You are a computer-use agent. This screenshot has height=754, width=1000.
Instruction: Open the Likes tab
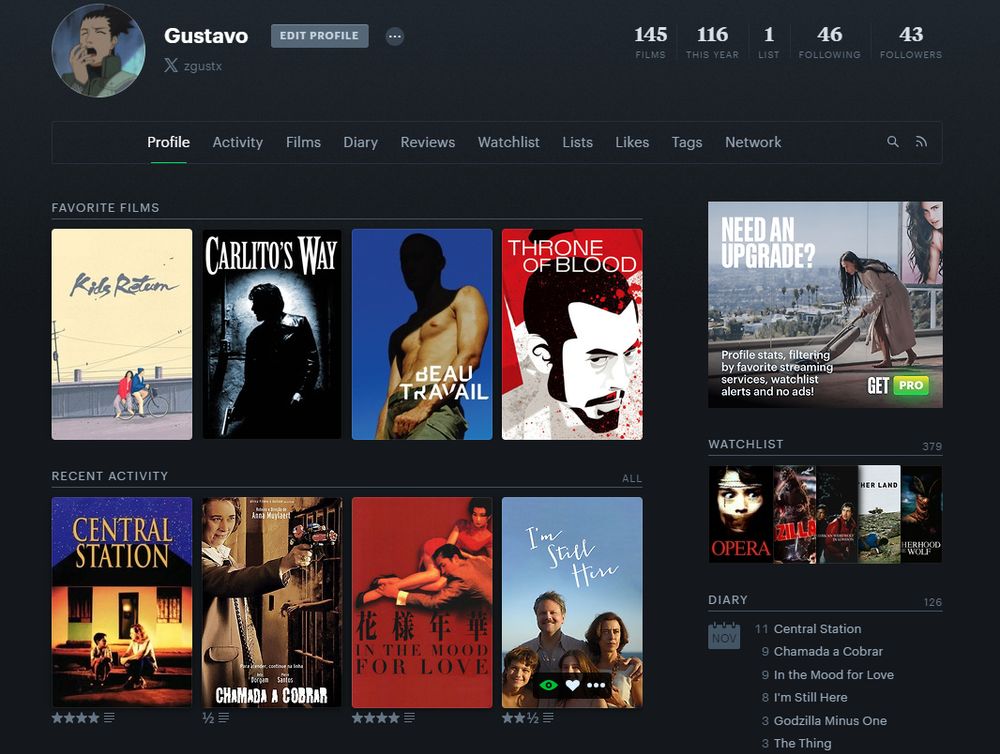(632, 142)
